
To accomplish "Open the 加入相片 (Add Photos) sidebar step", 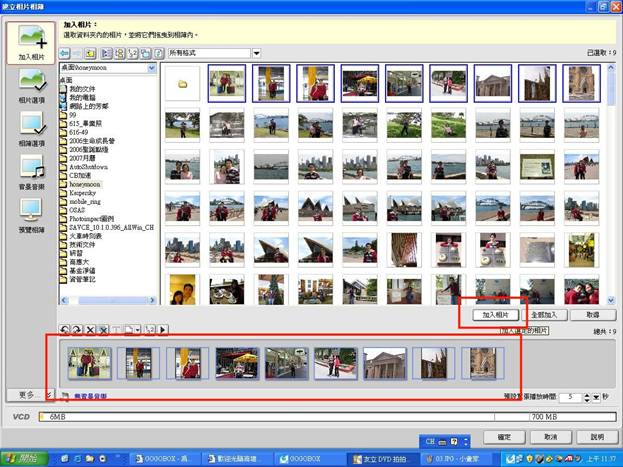I will click(x=30, y=45).
